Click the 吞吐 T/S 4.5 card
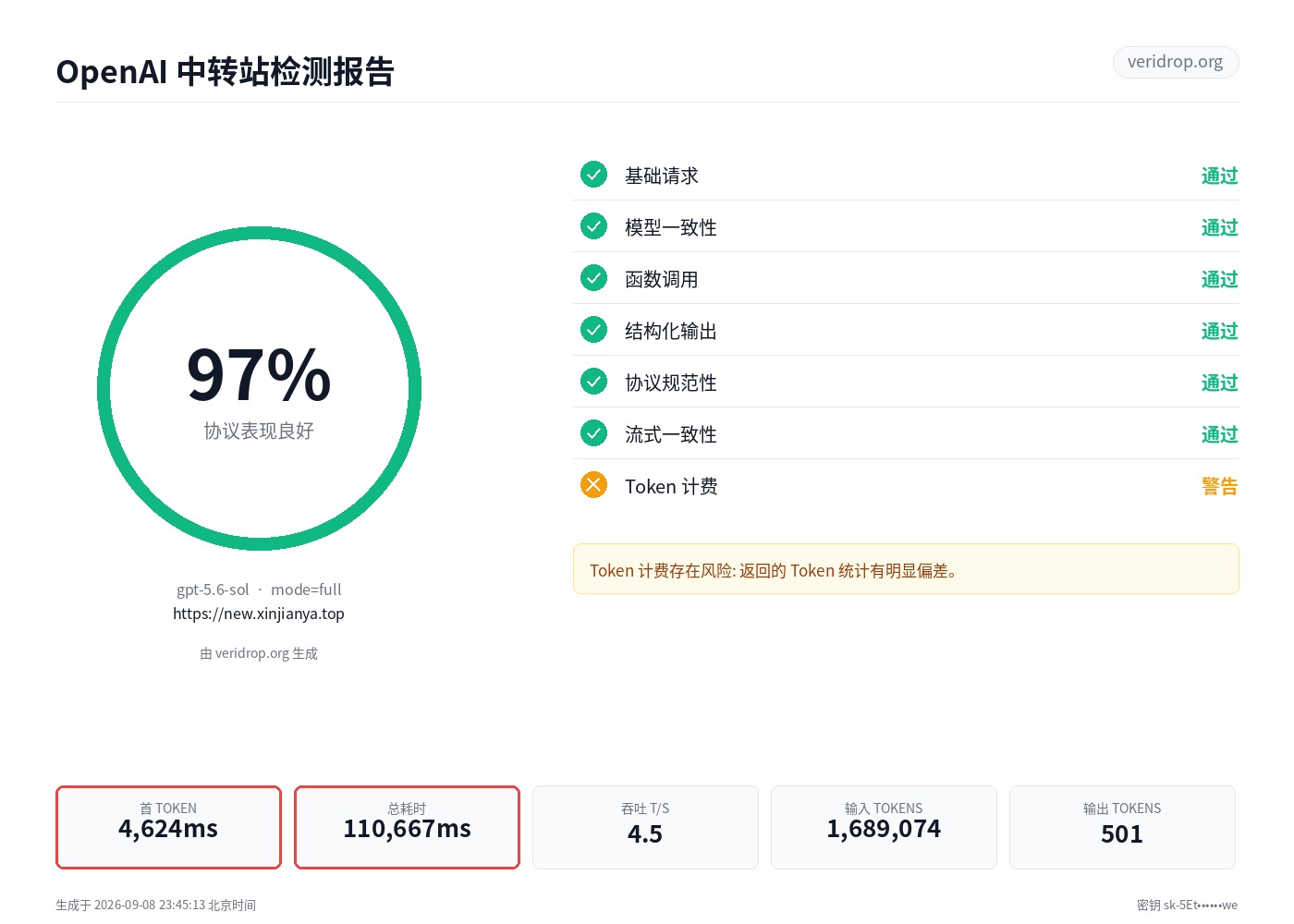The image size is (1294, 924). tap(645, 827)
